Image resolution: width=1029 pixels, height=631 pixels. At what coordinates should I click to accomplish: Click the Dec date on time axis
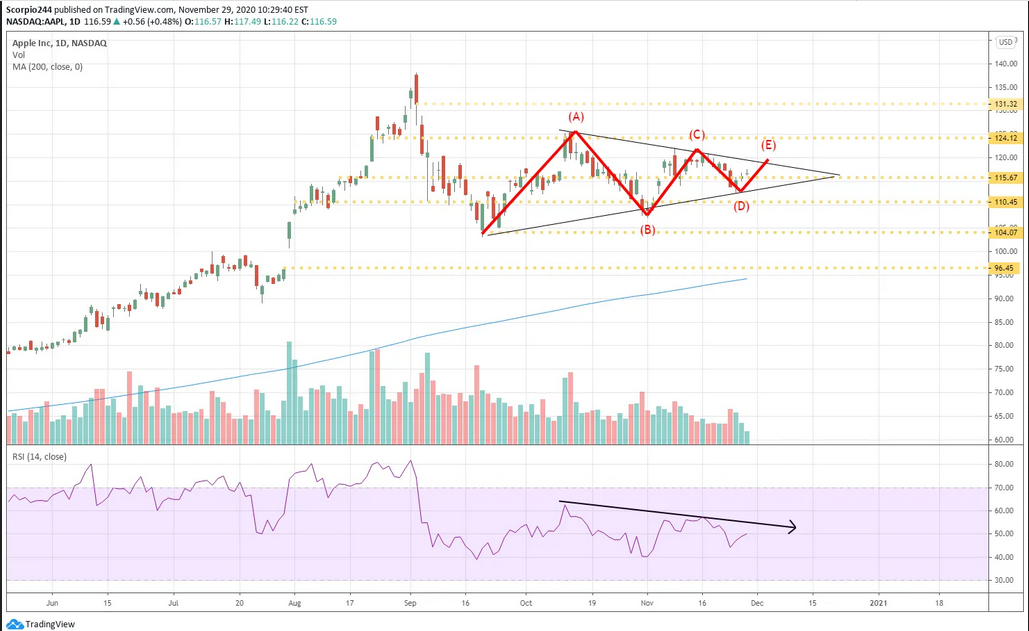[x=757, y=603]
